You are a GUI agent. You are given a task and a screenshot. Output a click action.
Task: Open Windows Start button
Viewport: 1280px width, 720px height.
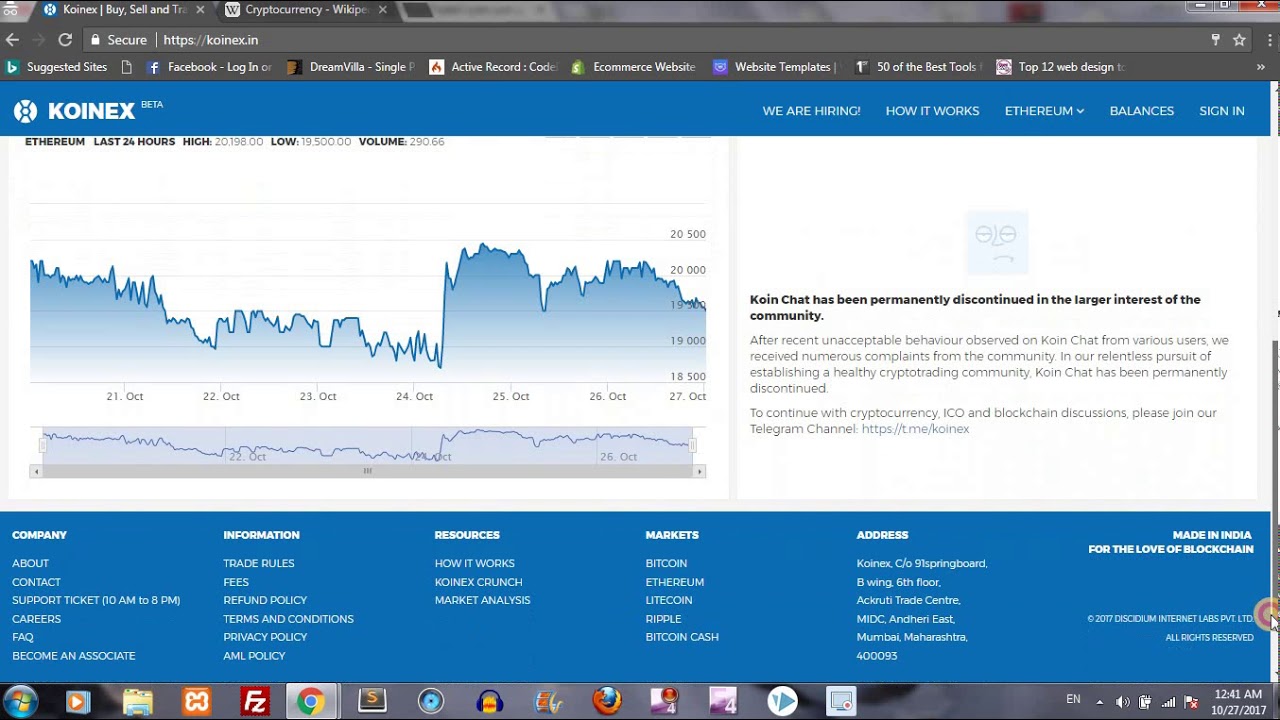pyautogui.click(x=20, y=701)
